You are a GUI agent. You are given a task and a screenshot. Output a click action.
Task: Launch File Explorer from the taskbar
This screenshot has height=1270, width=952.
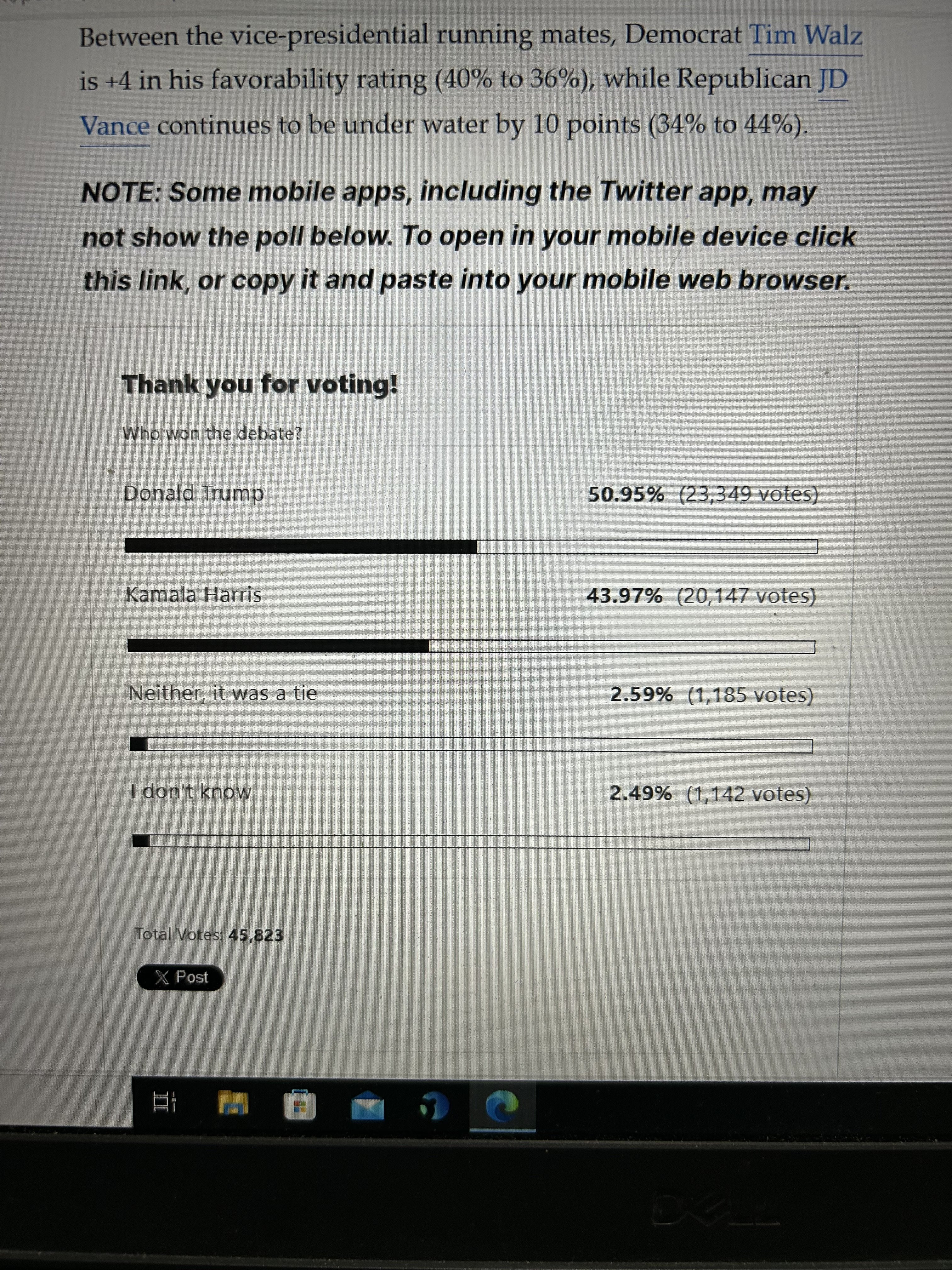[x=233, y=1103]
